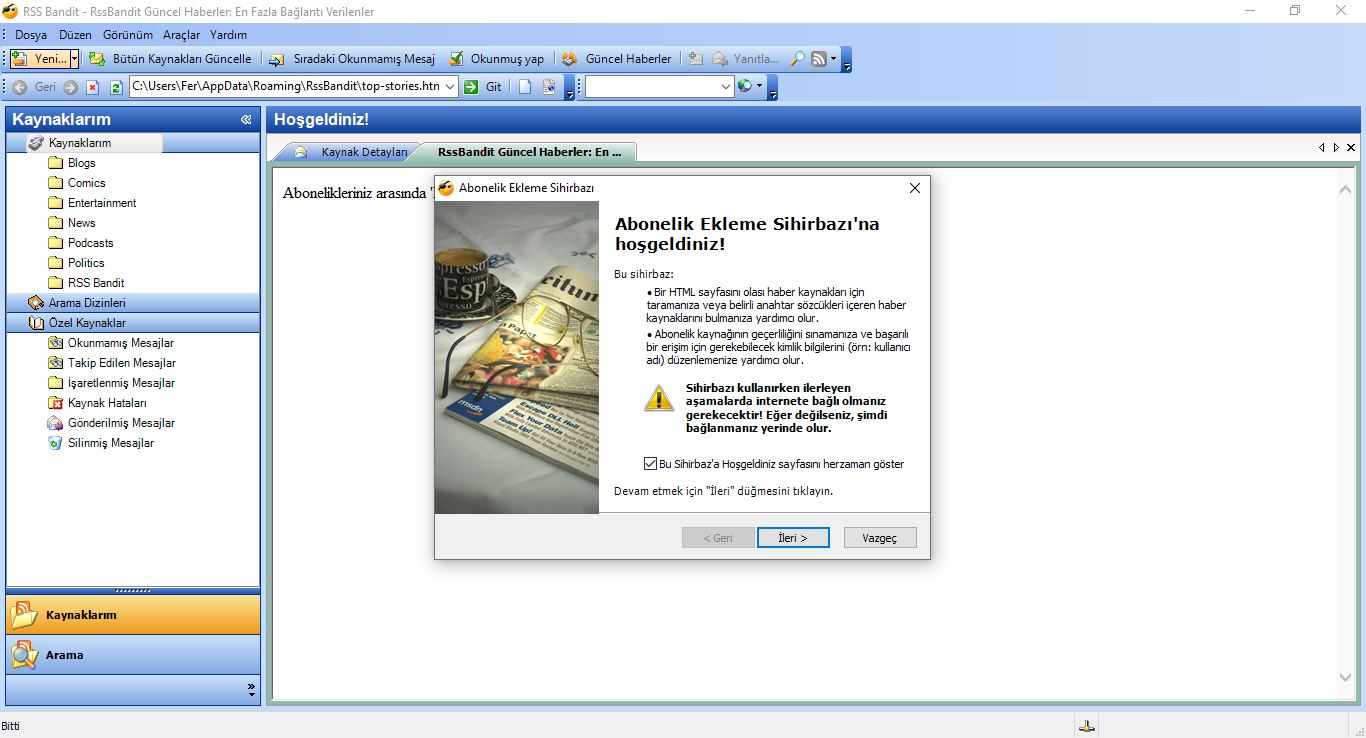
Task: Open the web search field dropdown
Action: (x=727, y=87)
